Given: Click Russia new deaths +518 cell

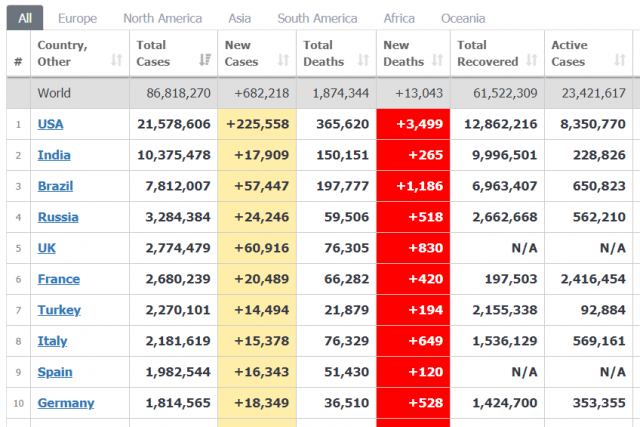Looking at the screenshot, I should point(413,217).
